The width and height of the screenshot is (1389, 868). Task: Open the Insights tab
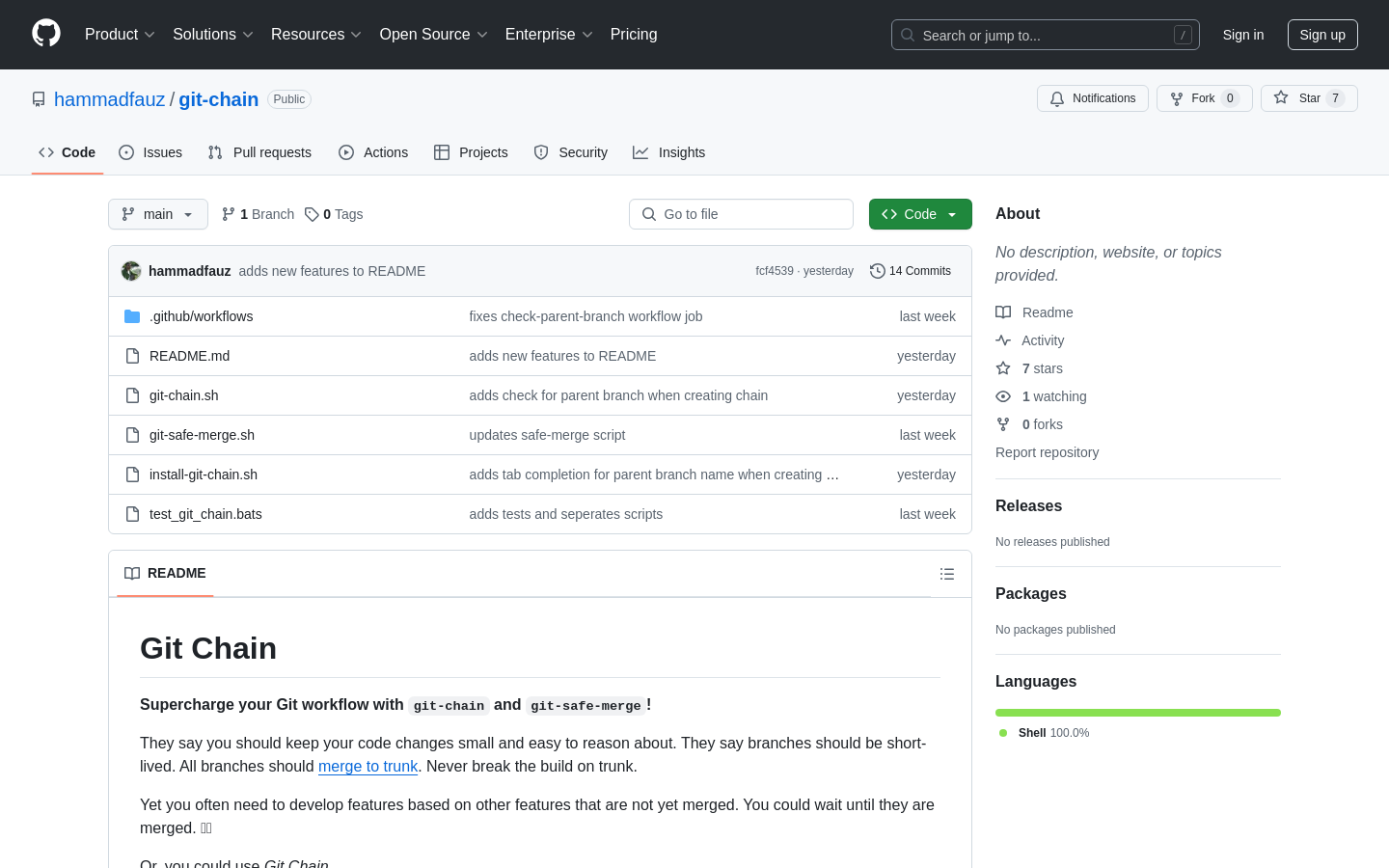coord(669,152)
